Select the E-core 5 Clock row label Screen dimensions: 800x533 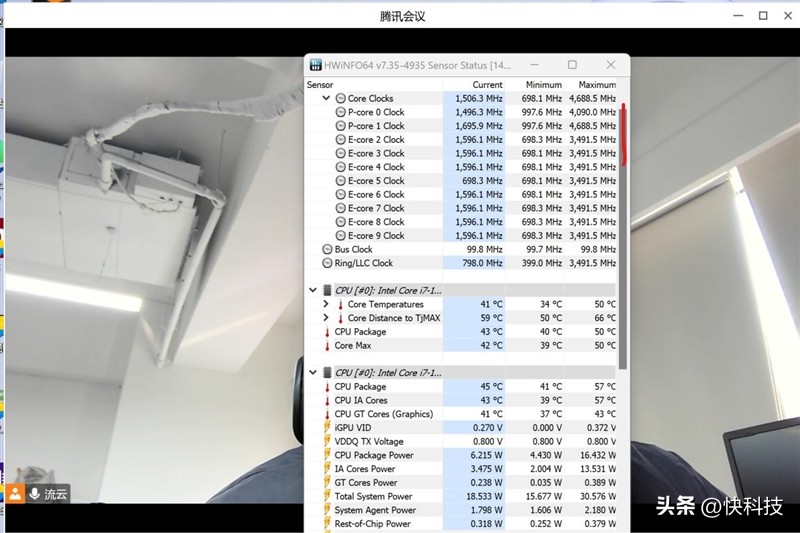pyautogui.click(x=376, y=181)
